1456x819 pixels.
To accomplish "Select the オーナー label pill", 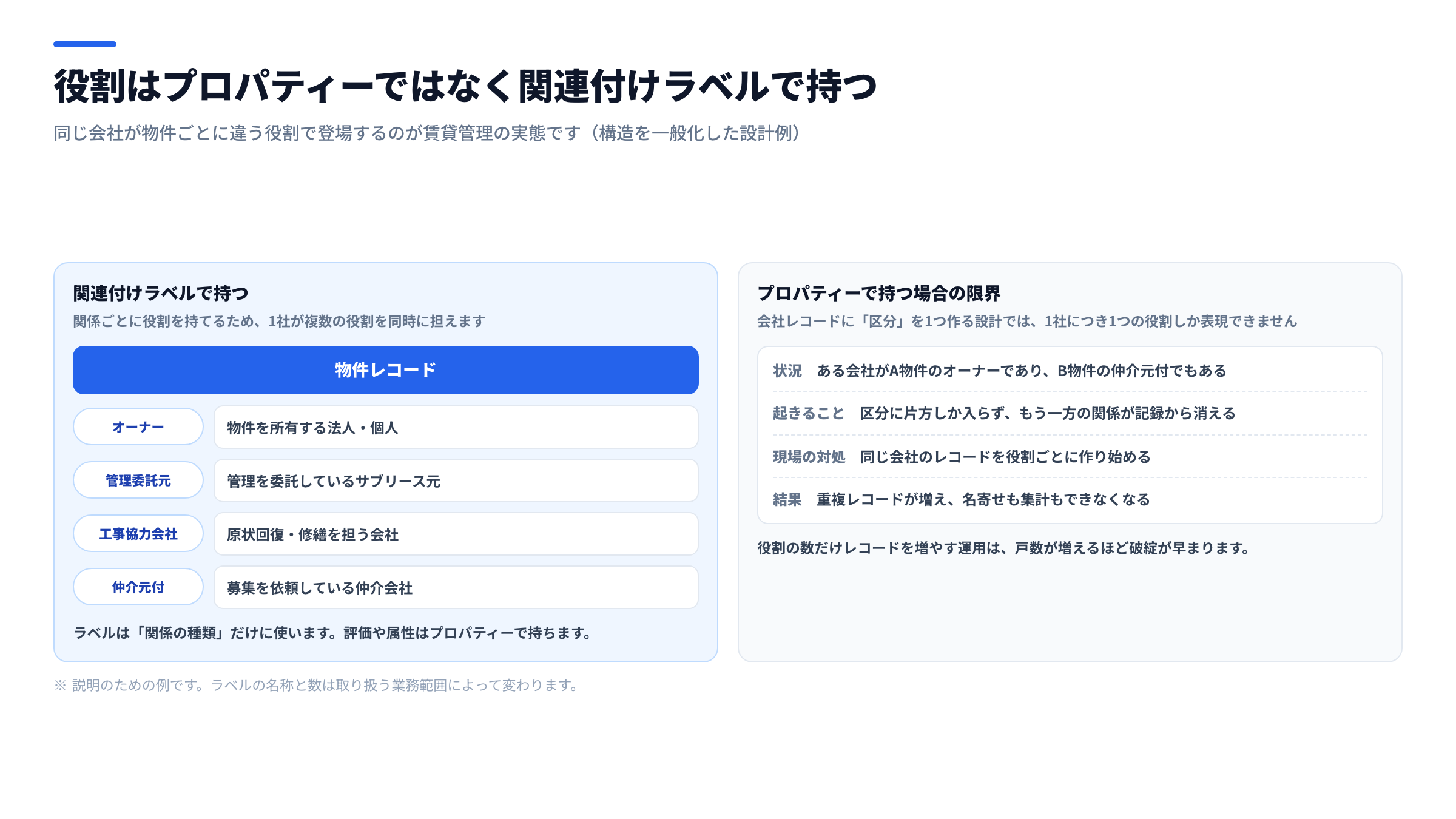I will pyautogui.click(x=138, y=427).
